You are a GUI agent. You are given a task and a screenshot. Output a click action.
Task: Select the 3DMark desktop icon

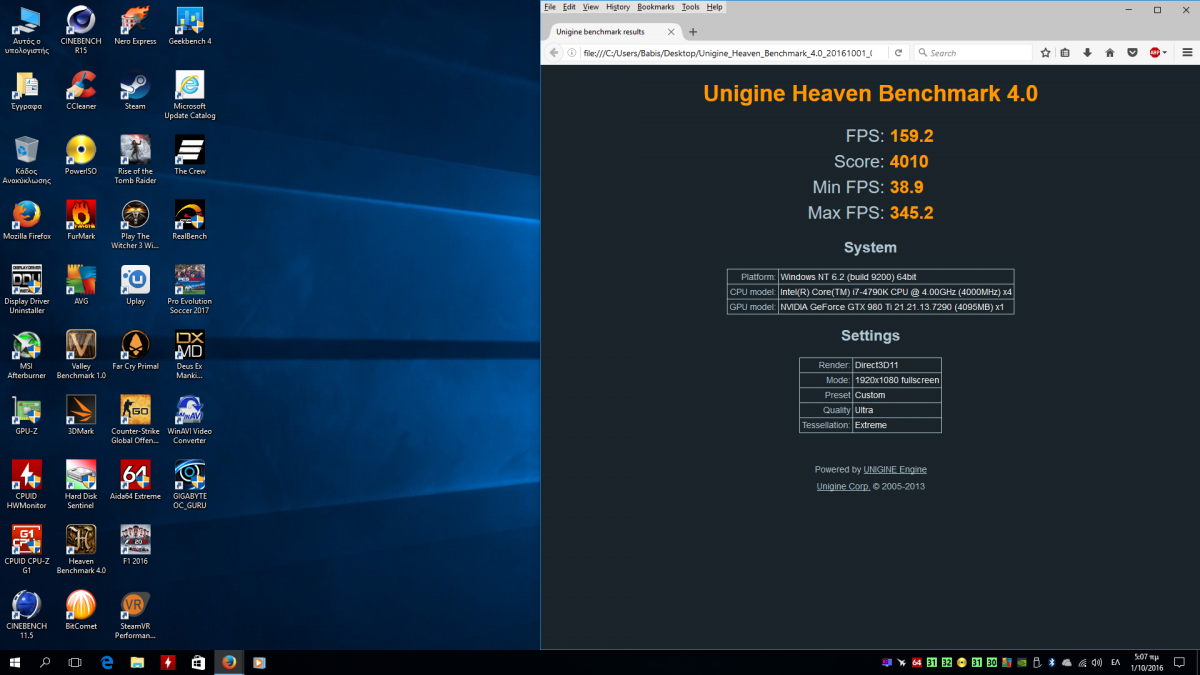pyautogui.click(x=81, y=416)
